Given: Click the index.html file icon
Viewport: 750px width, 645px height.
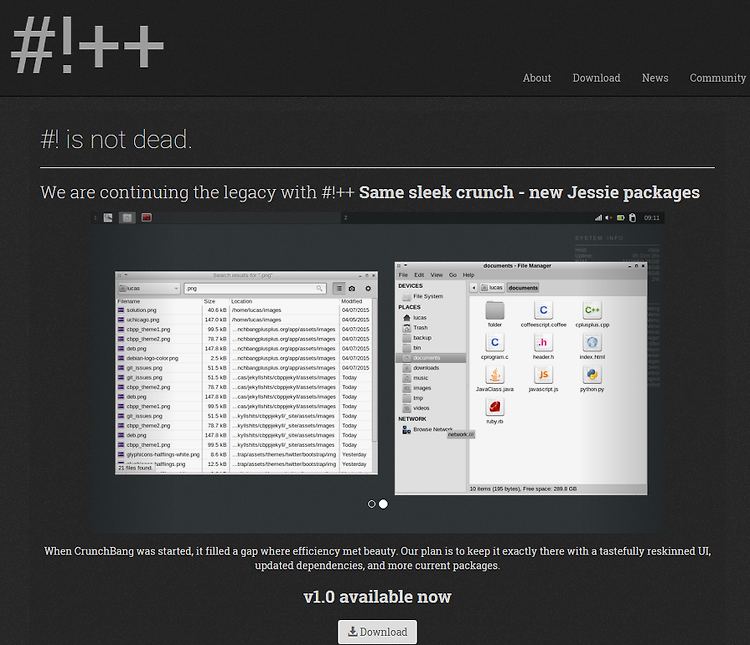Looking at the screenshot, I should click(592, 342).
